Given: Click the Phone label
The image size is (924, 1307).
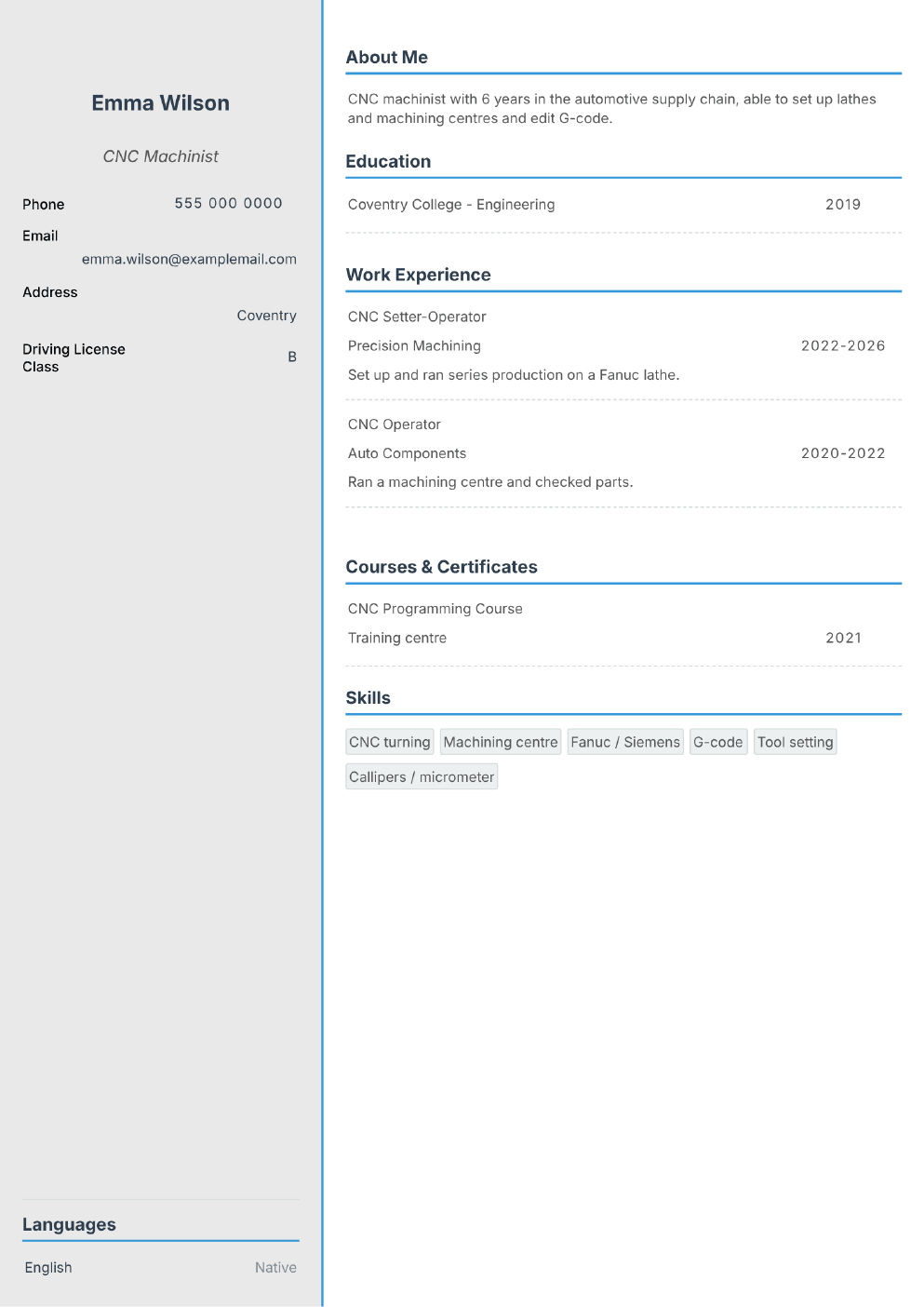Looking at the screenshot, I should click(x=44, y=204).
